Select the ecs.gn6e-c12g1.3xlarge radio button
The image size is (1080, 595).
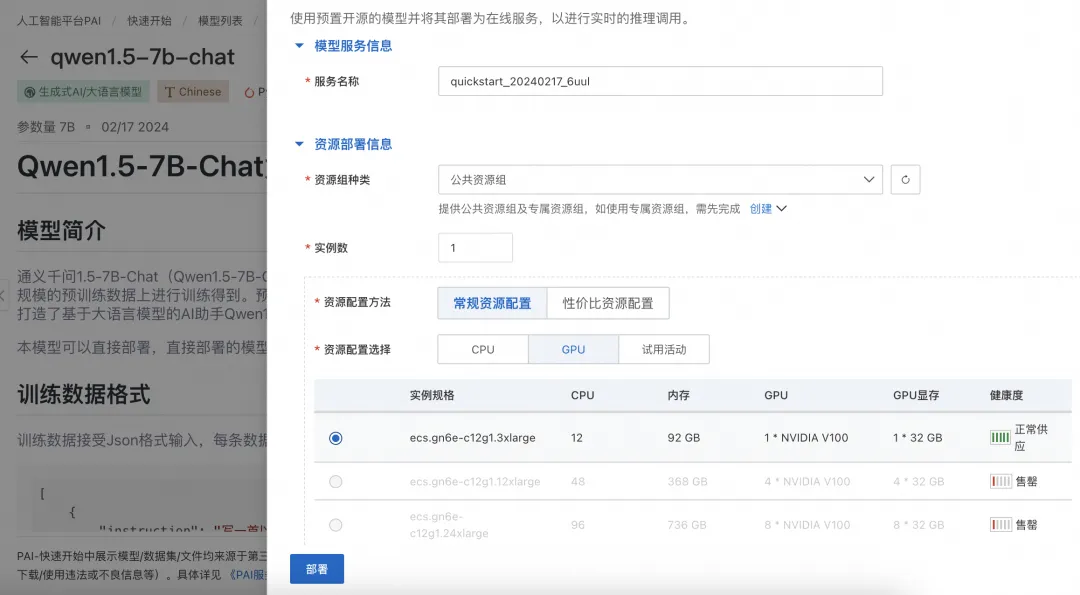335,437
